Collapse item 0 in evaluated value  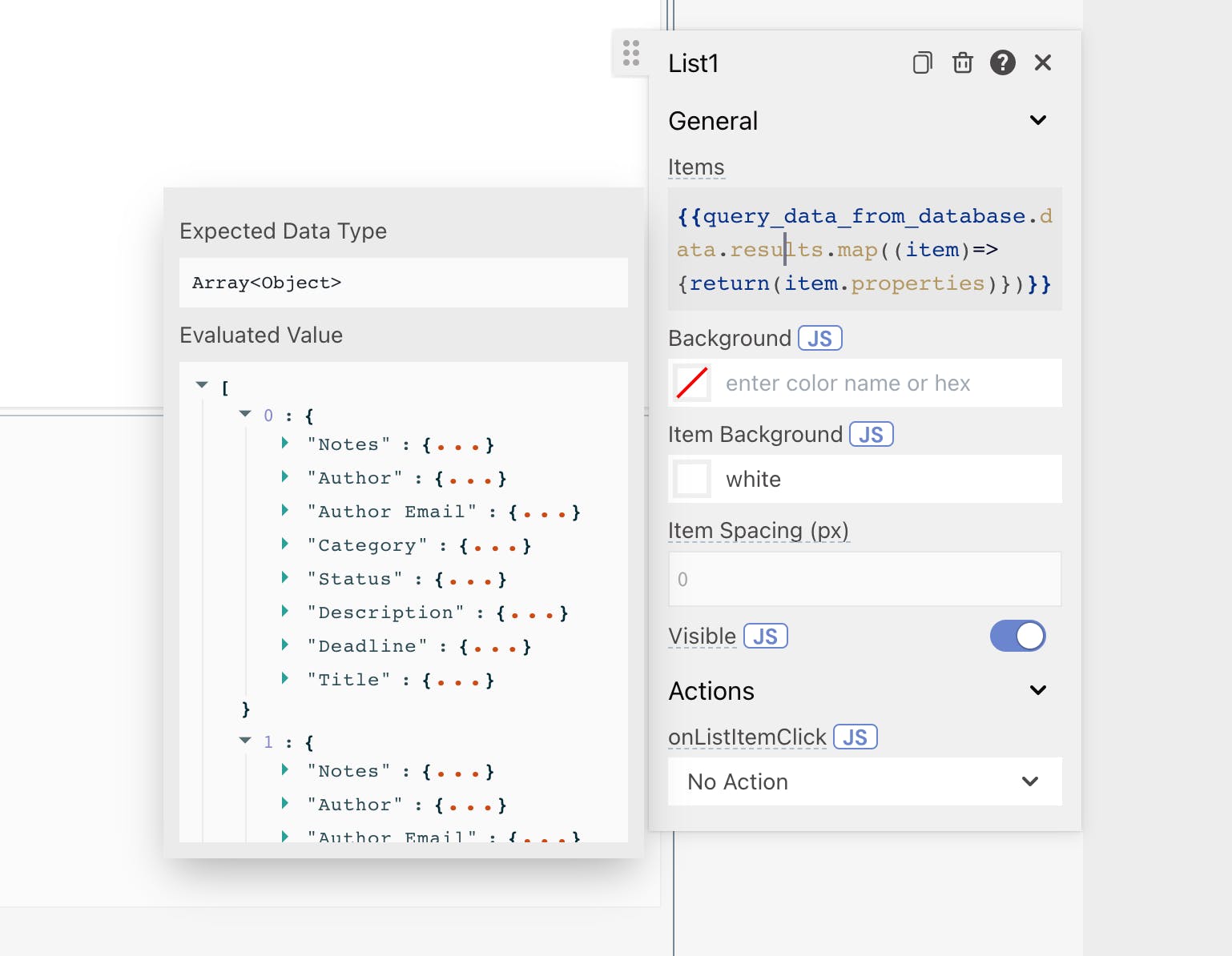click(245, 415)
